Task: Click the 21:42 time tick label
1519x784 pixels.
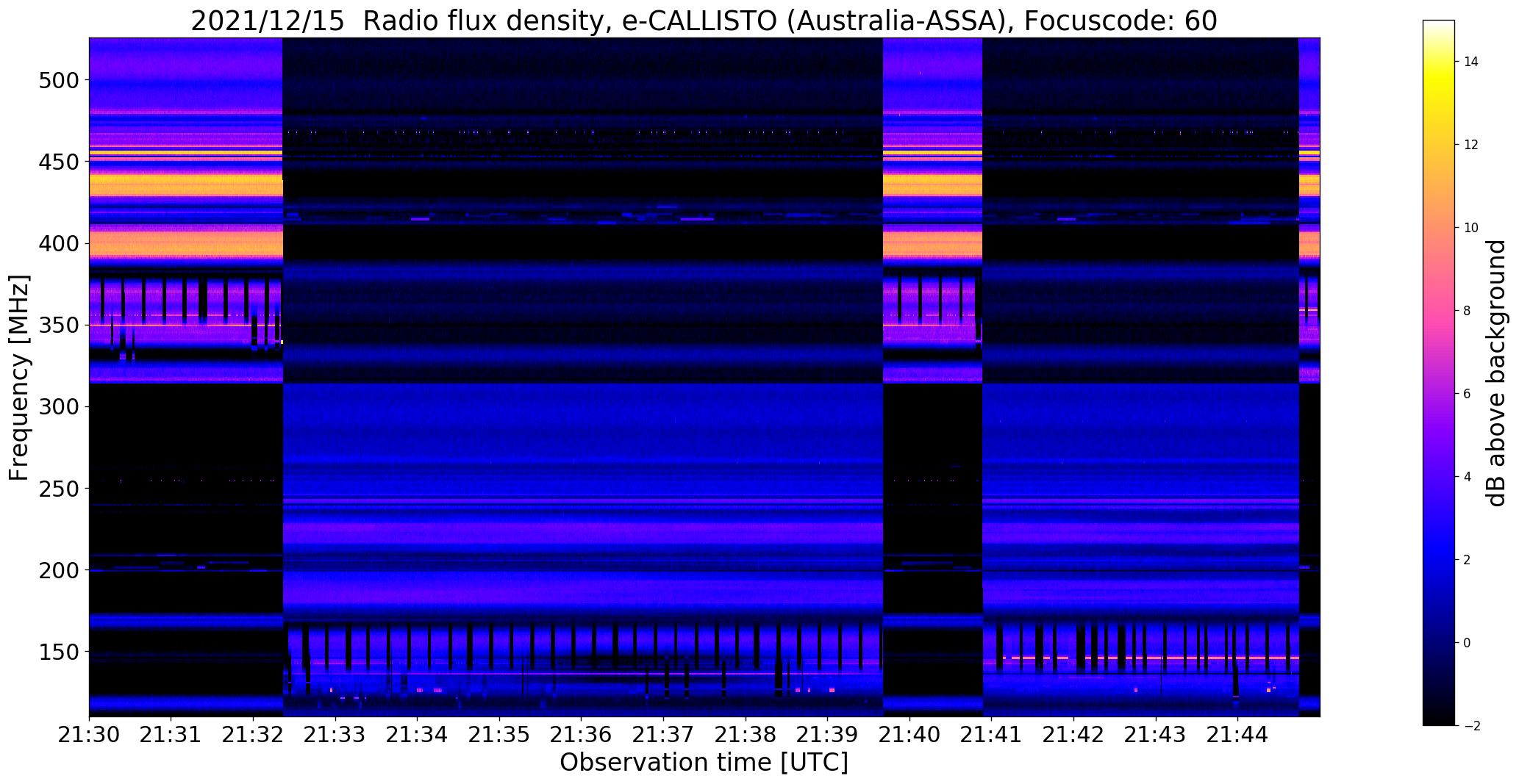Action: (1074, 735)
